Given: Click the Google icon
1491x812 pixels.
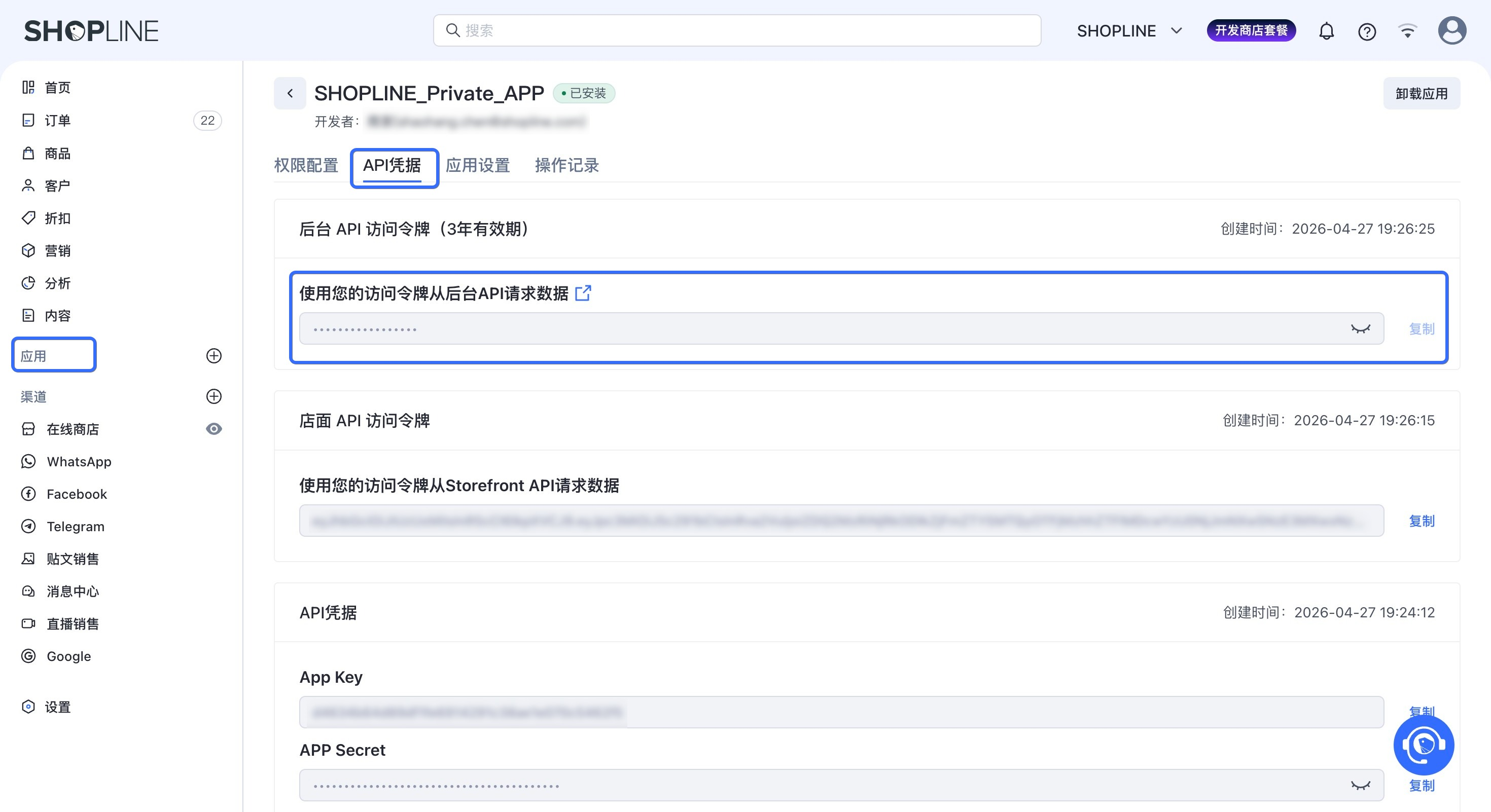Looking at the screenshot, I should 28,656.
